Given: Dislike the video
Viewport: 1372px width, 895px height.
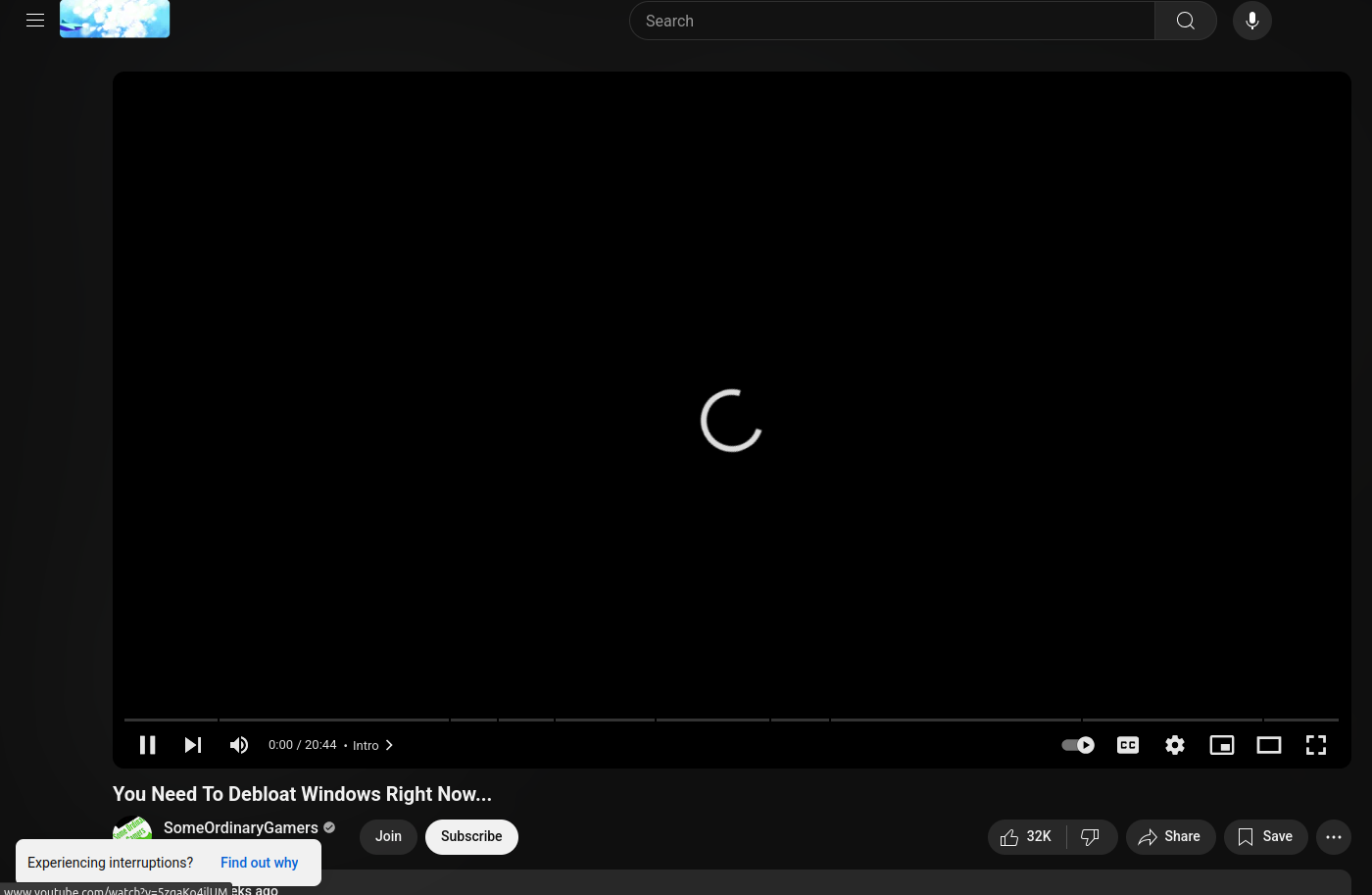Looking at the screenshot, I should coord(1091,836).
